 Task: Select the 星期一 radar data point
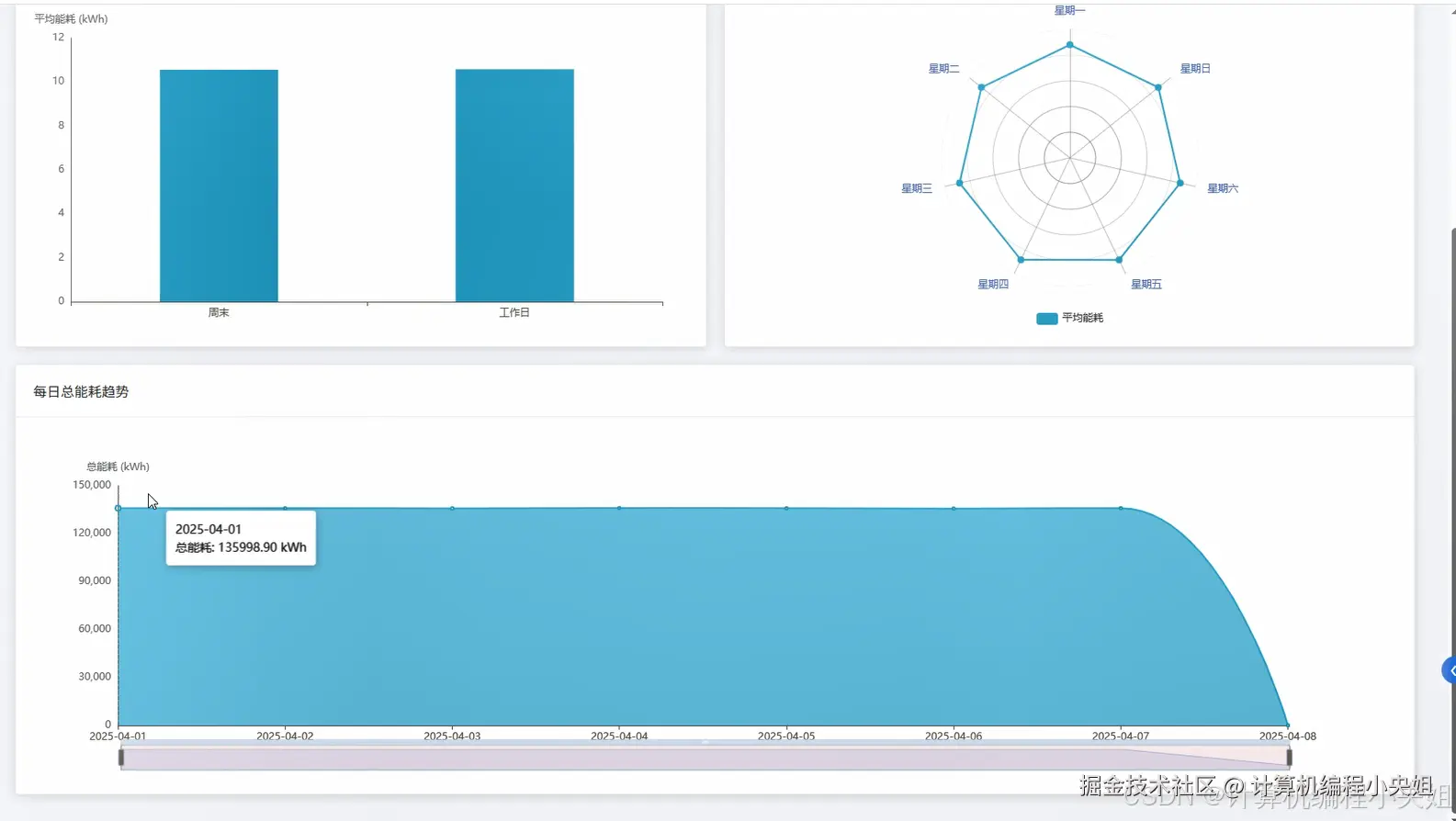(1070, 45)
